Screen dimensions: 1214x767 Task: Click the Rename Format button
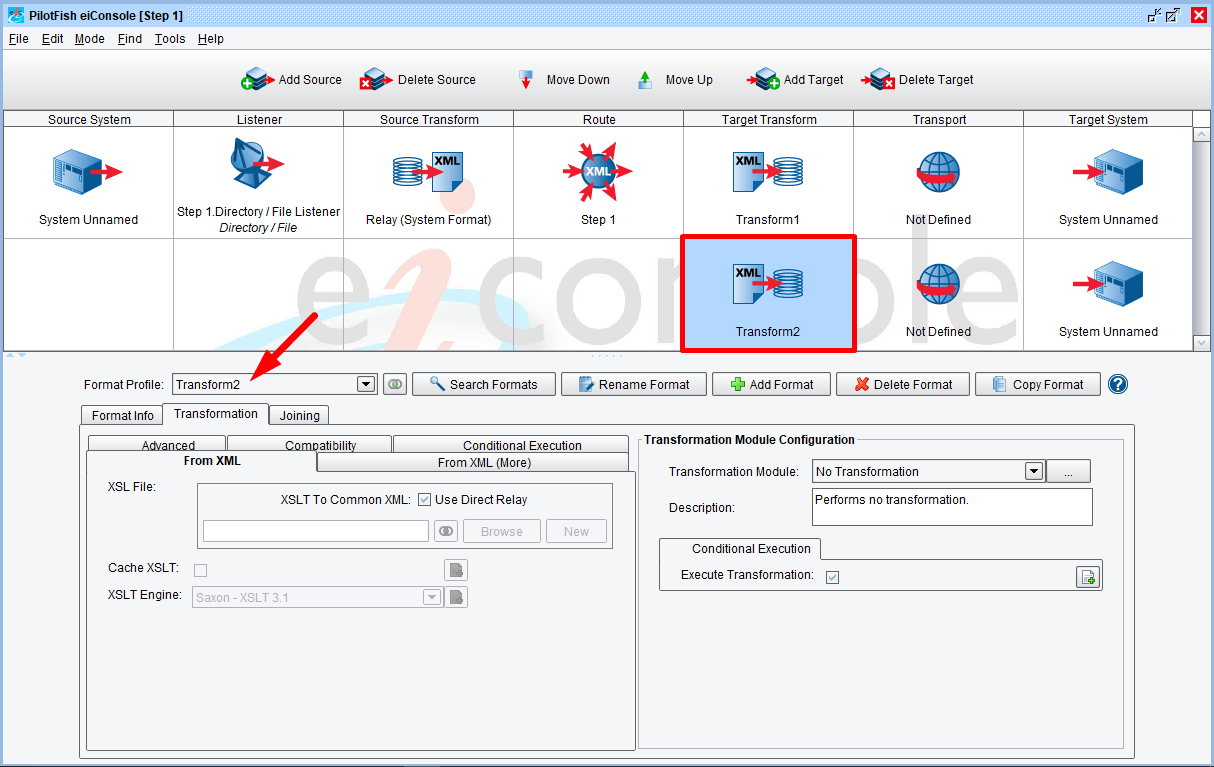pos(633,384)
